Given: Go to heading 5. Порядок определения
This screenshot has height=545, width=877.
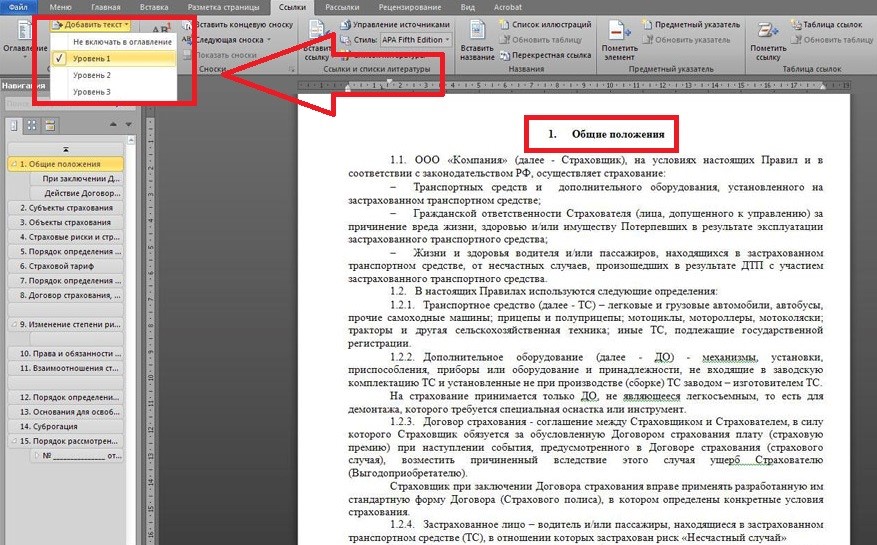Looking at the screenshot, I should 65,251.
